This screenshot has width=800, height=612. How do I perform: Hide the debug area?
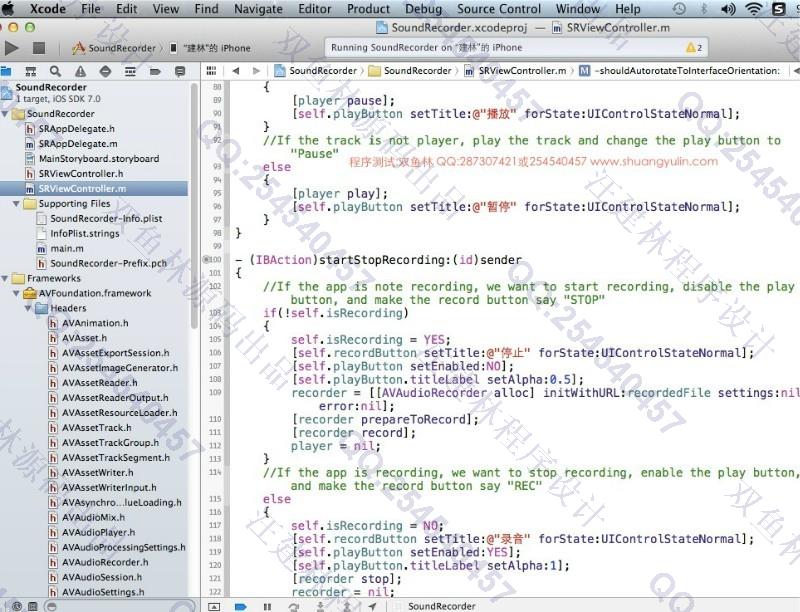pos(214,606)
